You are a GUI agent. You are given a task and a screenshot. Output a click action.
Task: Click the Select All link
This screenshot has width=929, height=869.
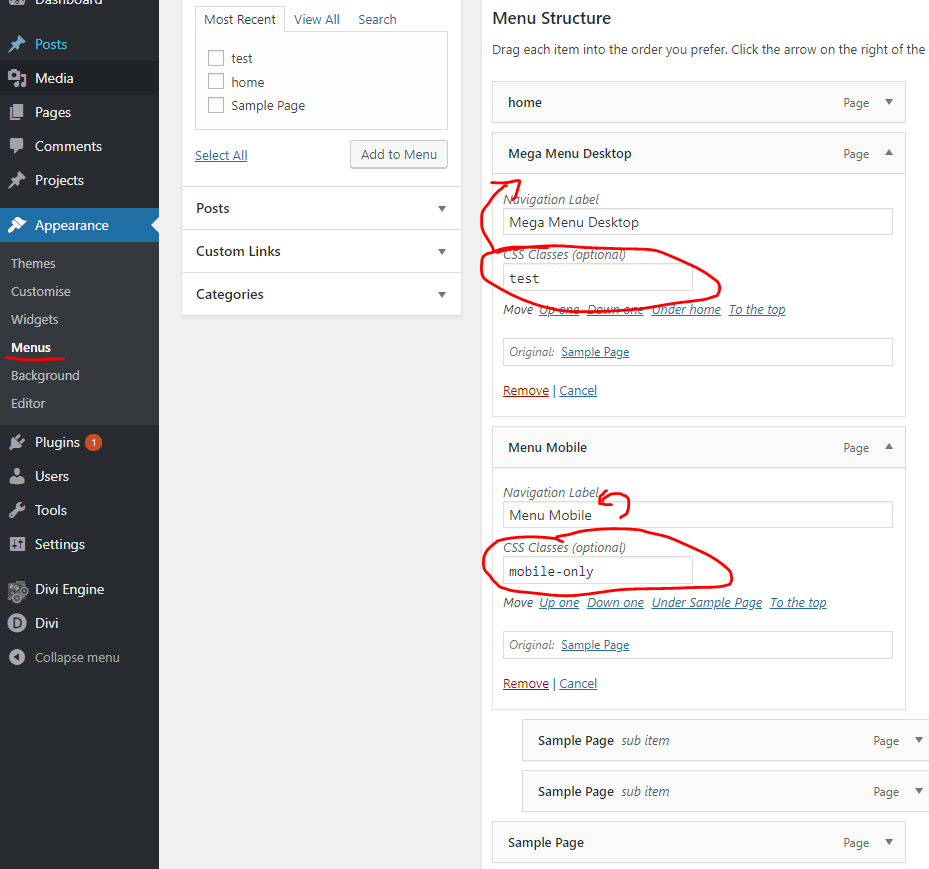221,155
